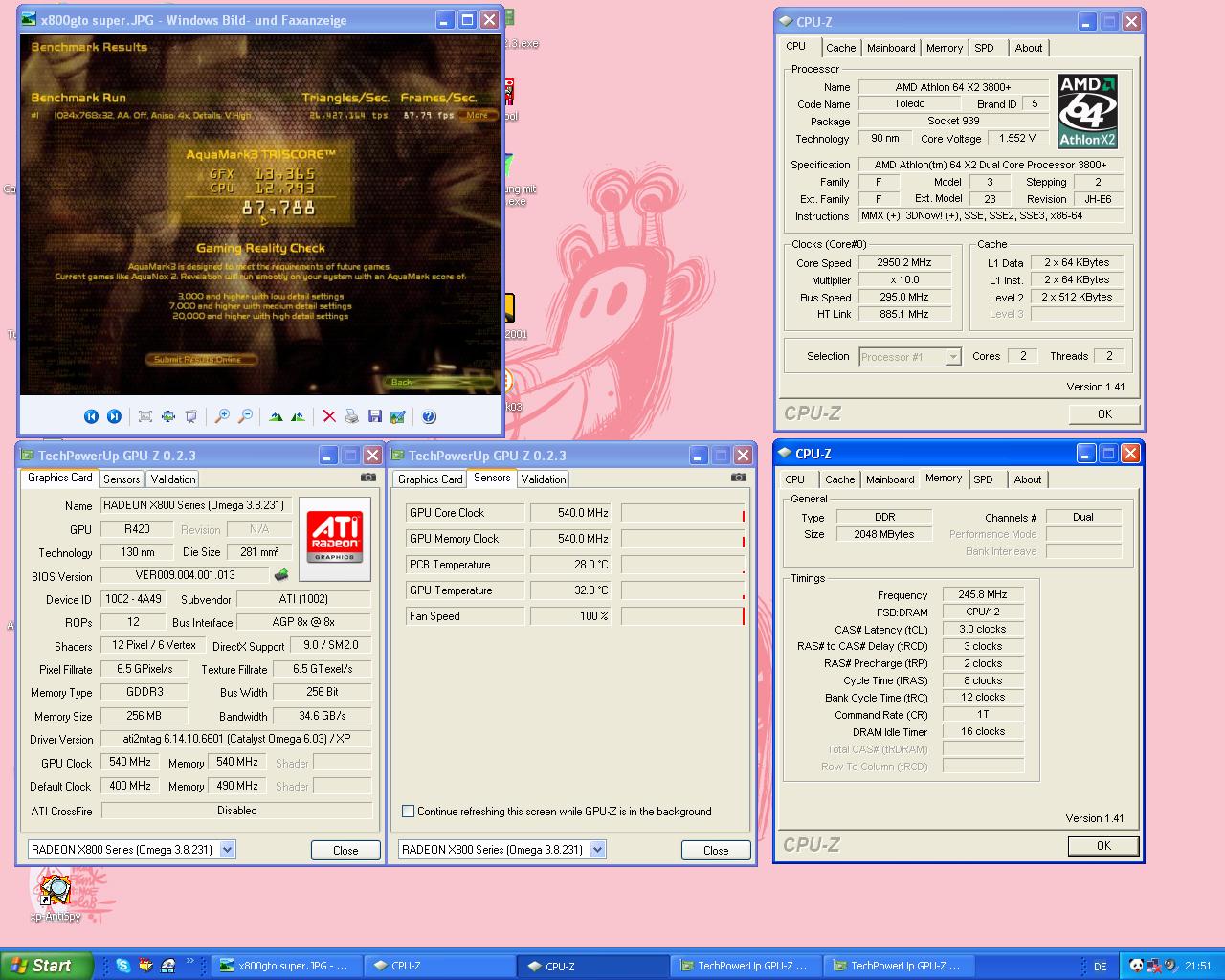This screenshot has height=980, width=1225.
Task: Click the taskbar clock showing 21:51
Action: [1197, 967]
